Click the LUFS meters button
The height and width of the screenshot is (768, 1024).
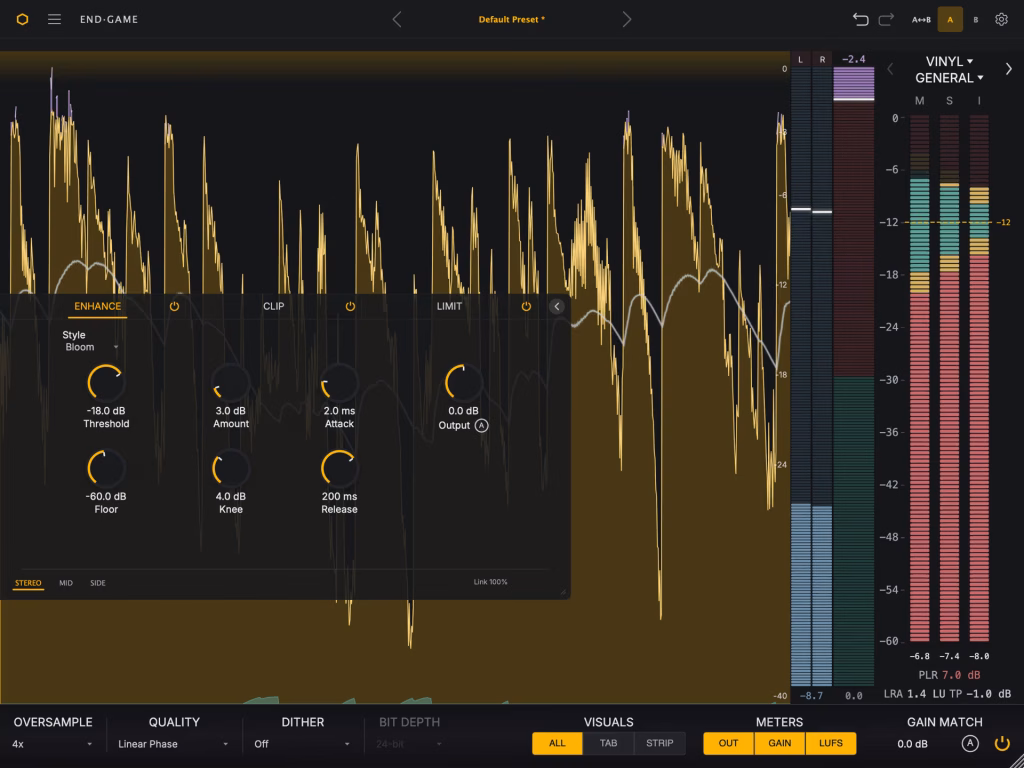(831, 743)
